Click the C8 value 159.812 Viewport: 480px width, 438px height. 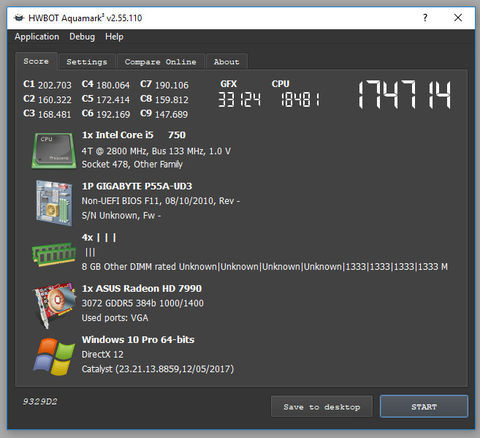[x=172, y=100]
